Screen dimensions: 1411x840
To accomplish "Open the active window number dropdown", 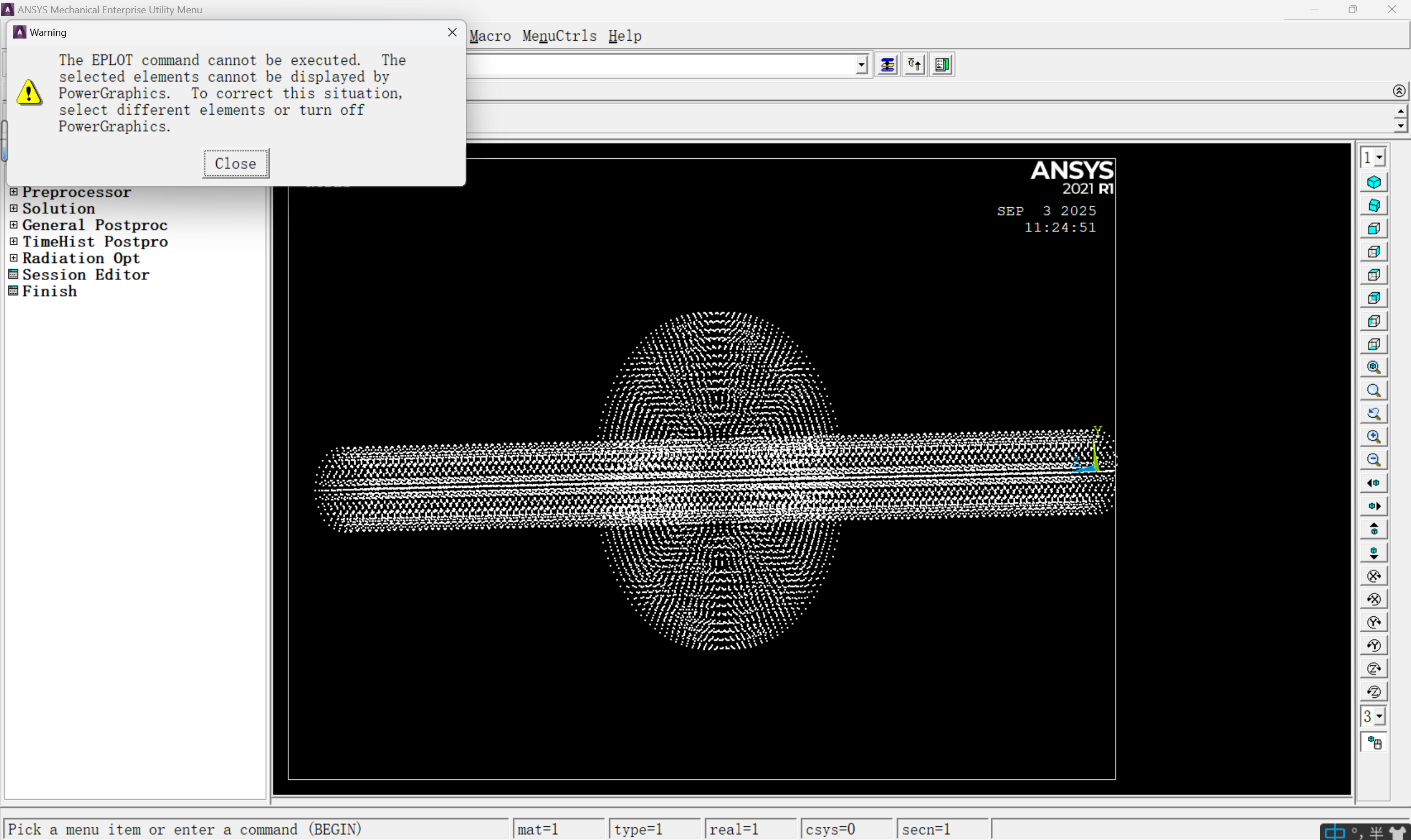I will coord(1379,158).
